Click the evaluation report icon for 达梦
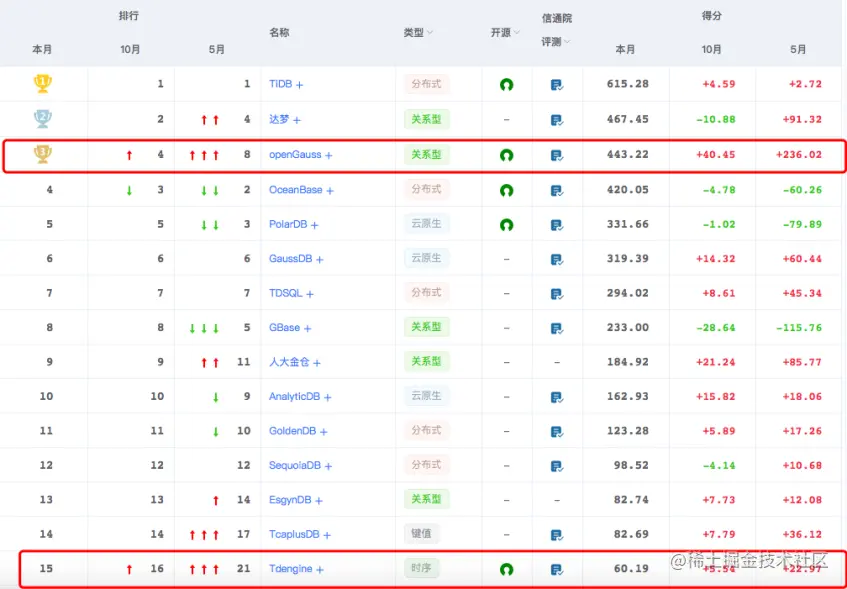The height and width of the screenshot is (589, 847). [557, 120]
